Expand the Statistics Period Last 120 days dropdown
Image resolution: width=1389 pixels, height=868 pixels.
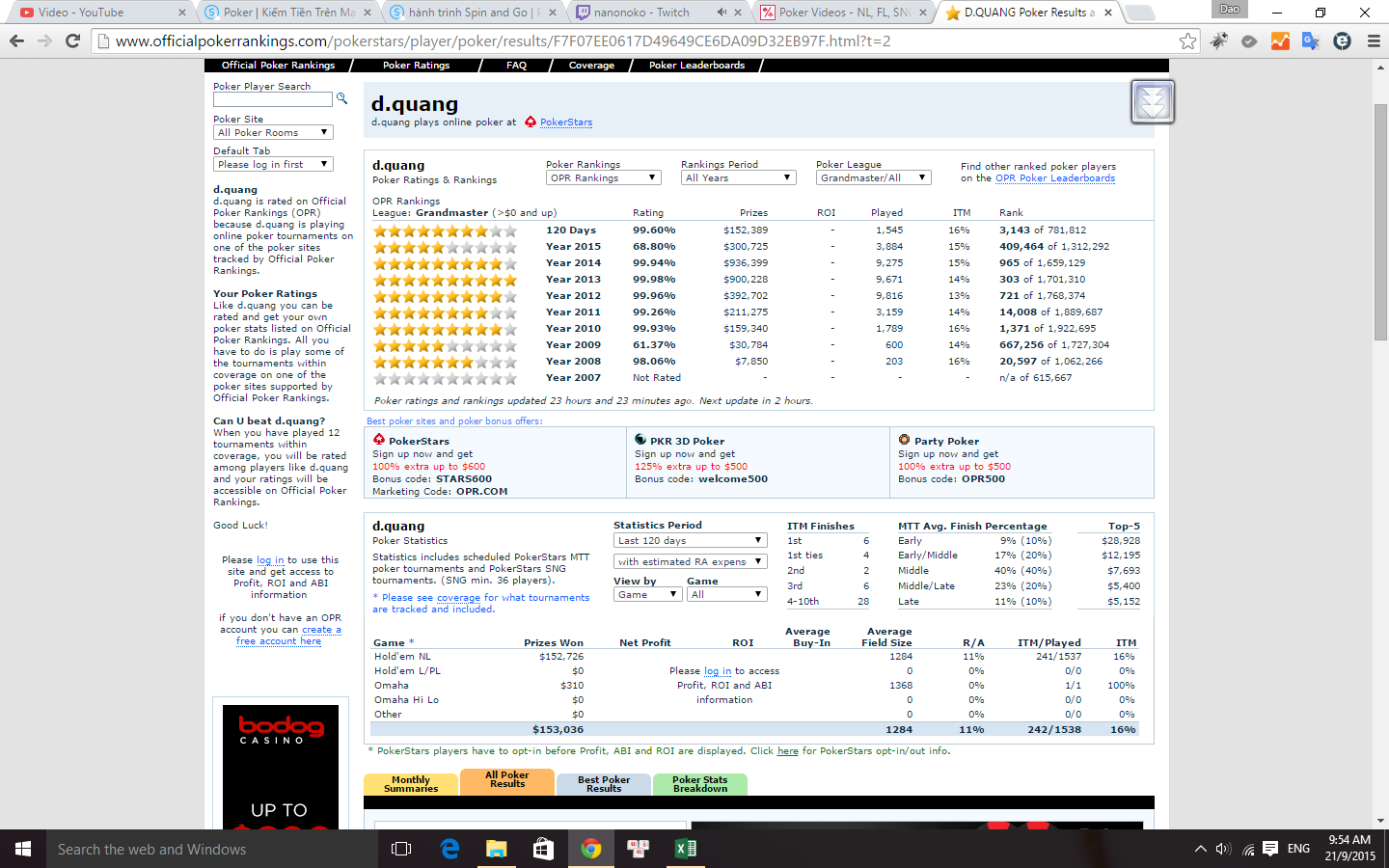tap(690, 541)
